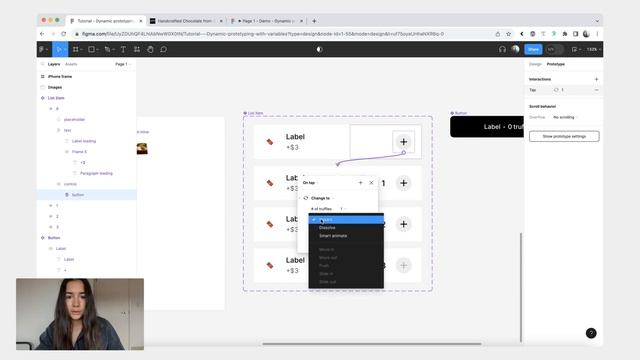This screenshot has height=360, width=640.
Task: Open the Page 1 dropdown
Action: [x=122, y=64]
